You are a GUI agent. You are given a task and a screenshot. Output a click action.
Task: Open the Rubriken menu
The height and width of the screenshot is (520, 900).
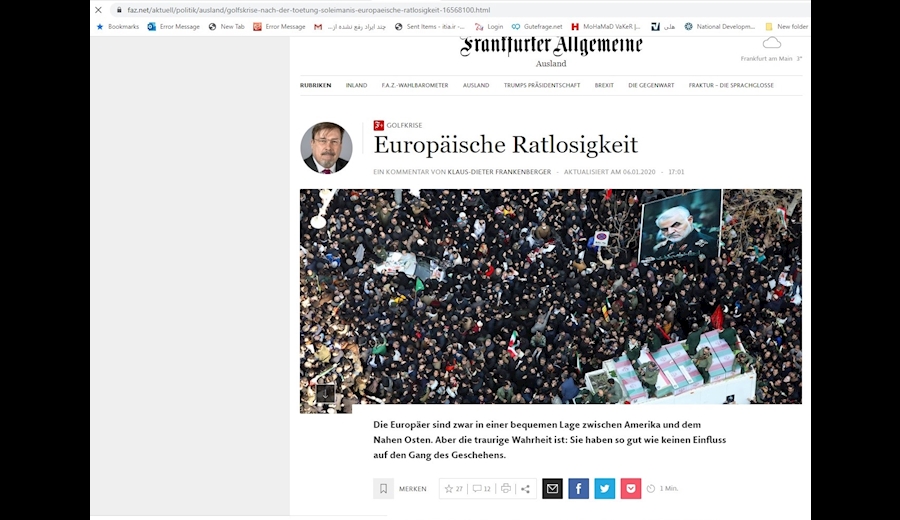[316, 85]
